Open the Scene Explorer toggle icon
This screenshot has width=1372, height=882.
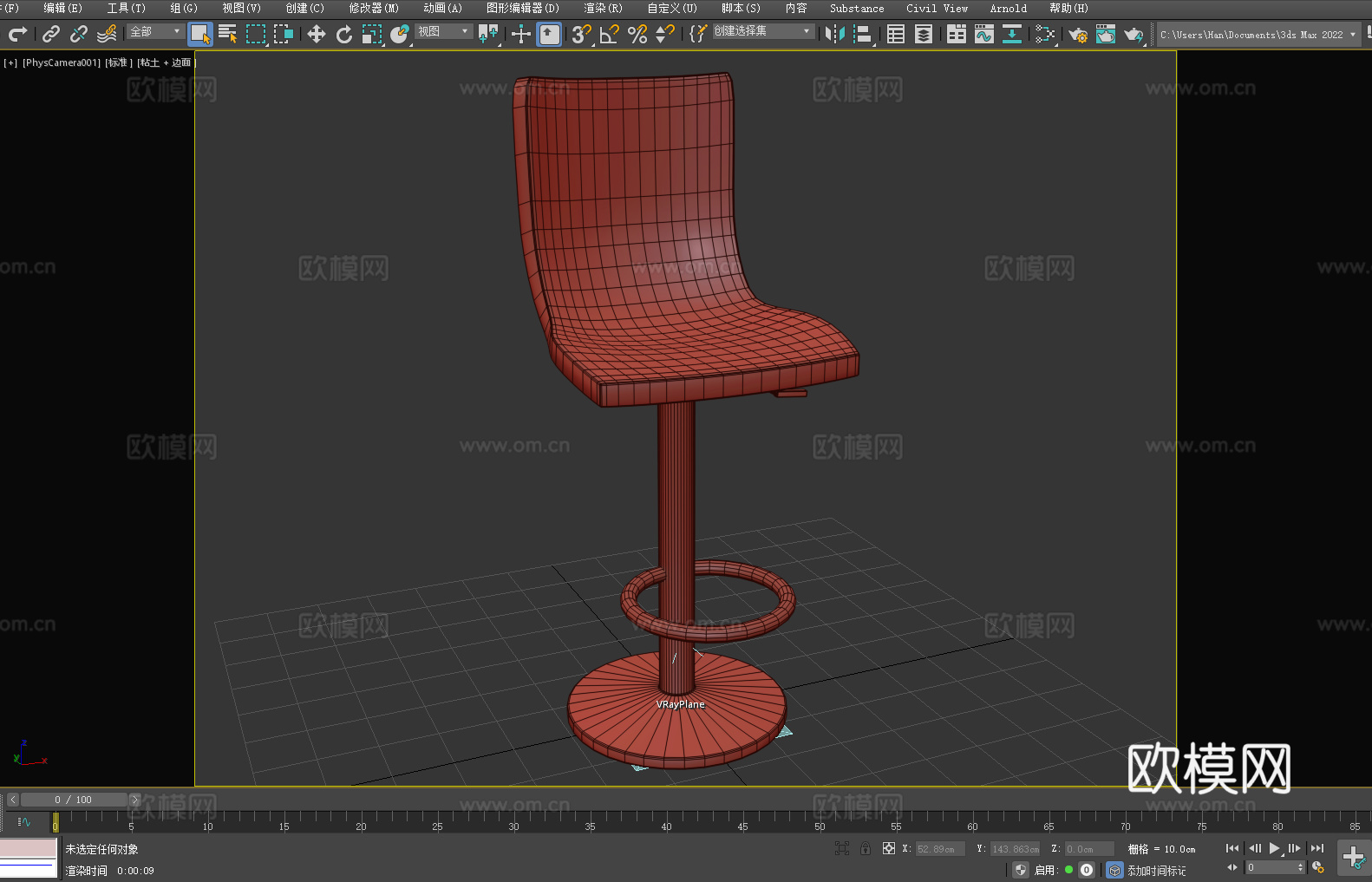(x=896, y=34)
